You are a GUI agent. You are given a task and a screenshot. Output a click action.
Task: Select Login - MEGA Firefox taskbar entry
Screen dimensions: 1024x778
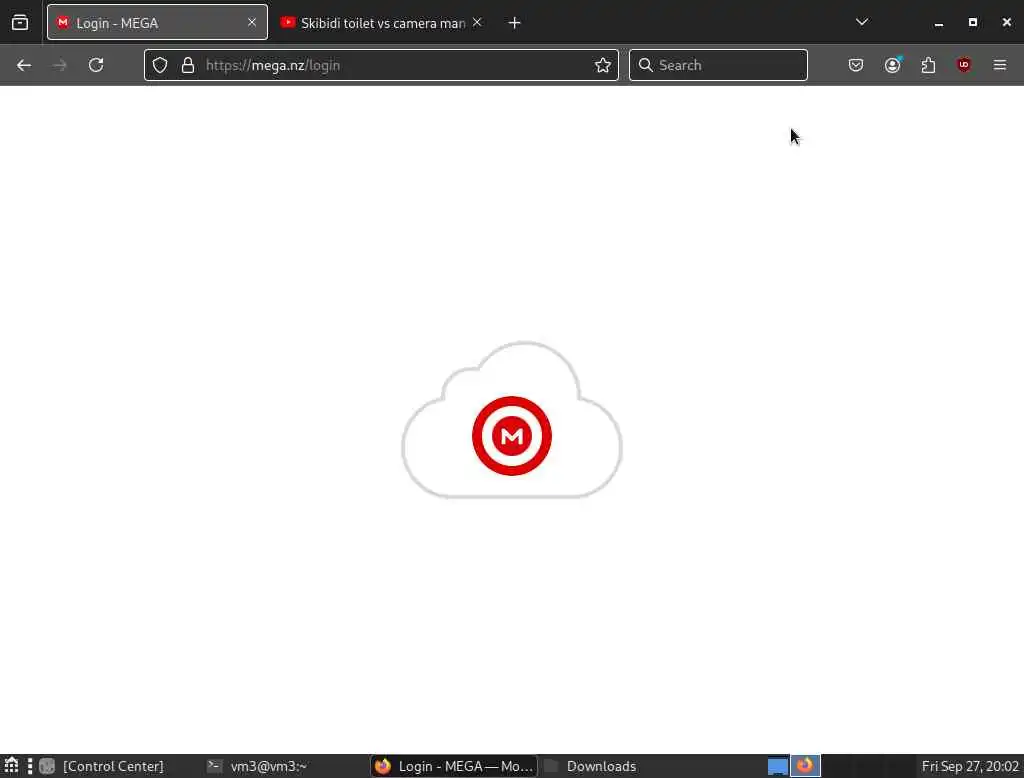(x=455, y=766)
